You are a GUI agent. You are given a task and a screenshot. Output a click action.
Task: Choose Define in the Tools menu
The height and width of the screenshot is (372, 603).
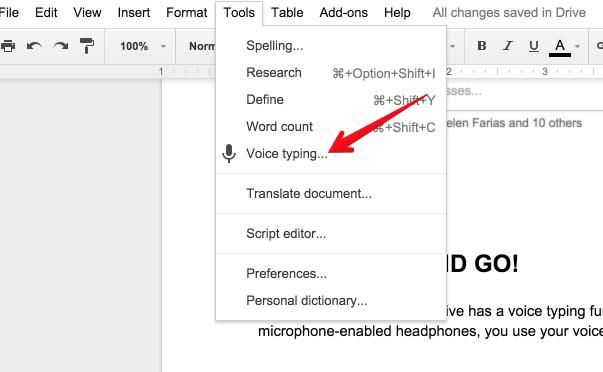331,100
